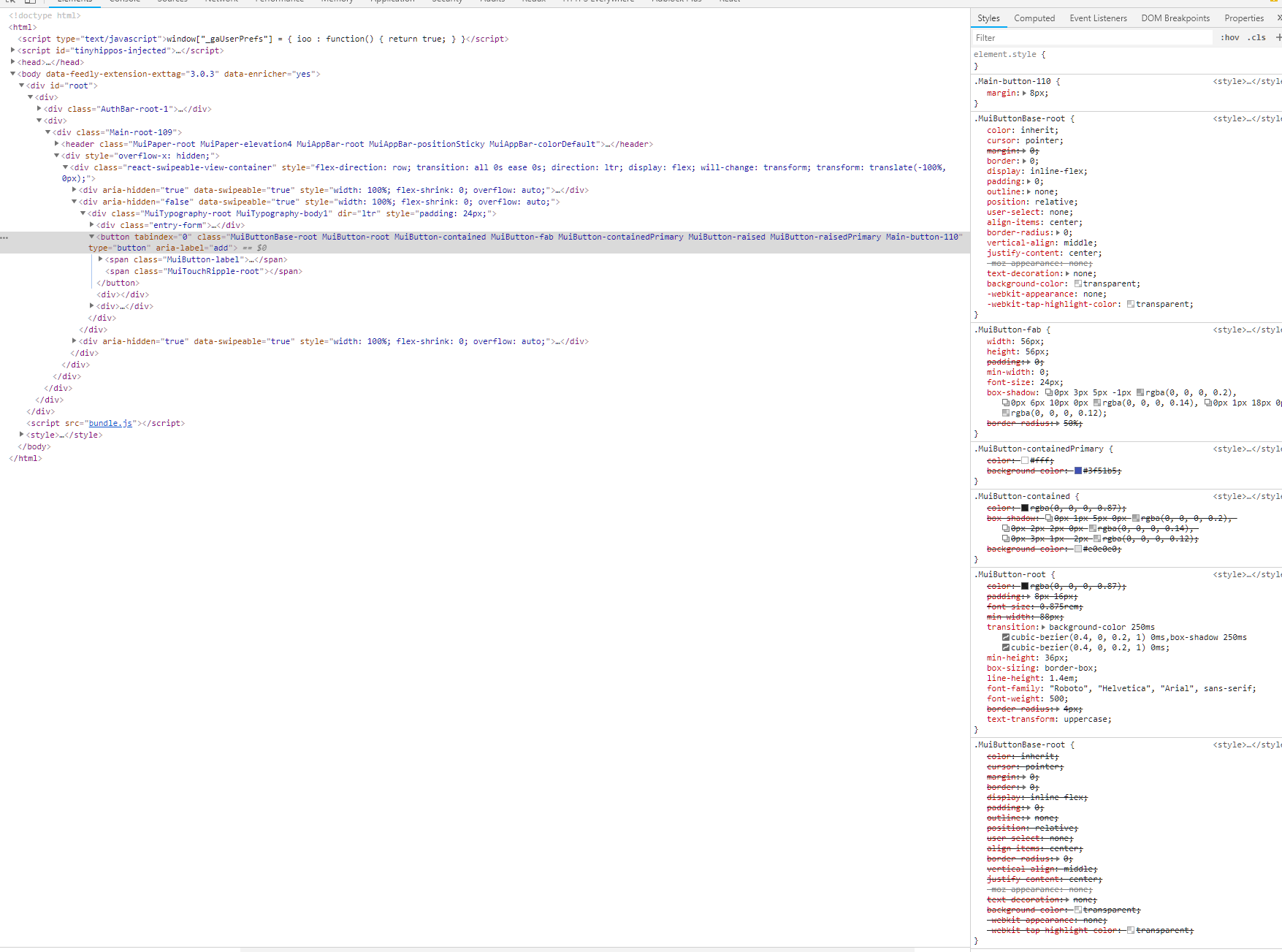Screen dimensions: 1282x952
Task: Open the box-shadow editor icon in MuiButton-fab
Action: (1048, 392)
